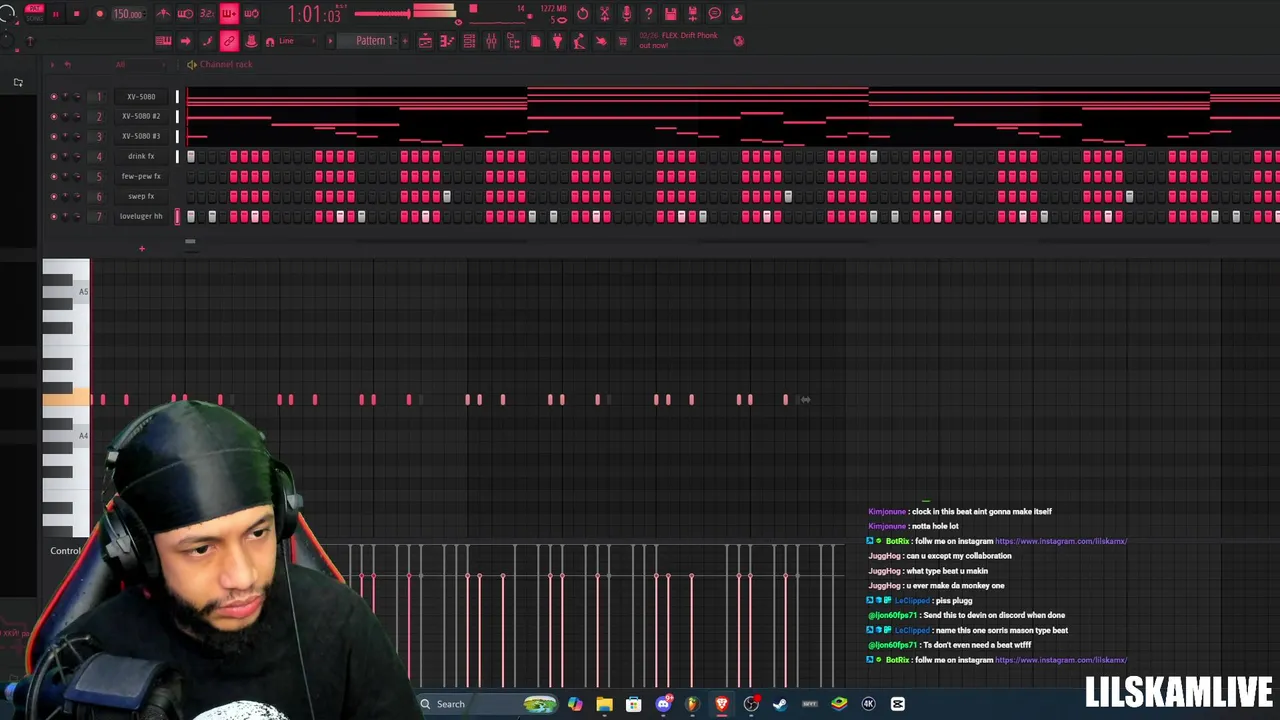Open the Mixer view icon
The height and width of the screenshot is (720, 1280).
pos(491,41)
